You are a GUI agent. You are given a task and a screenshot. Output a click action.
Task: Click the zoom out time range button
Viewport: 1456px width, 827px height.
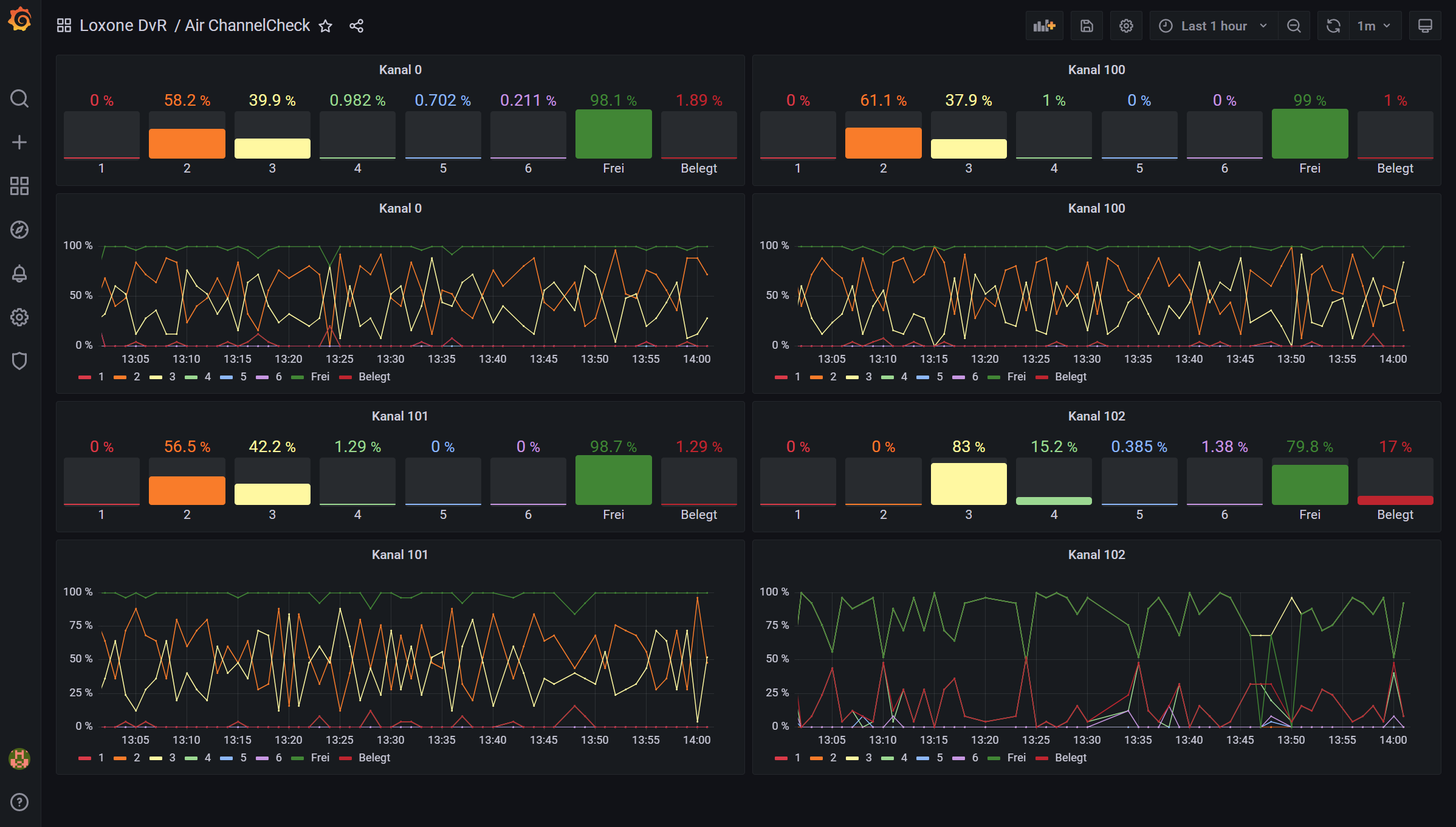(1294, 26)
